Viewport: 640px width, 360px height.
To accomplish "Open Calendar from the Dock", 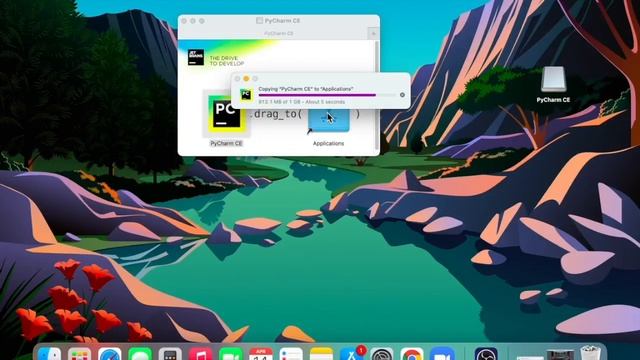I will (261, 354).
